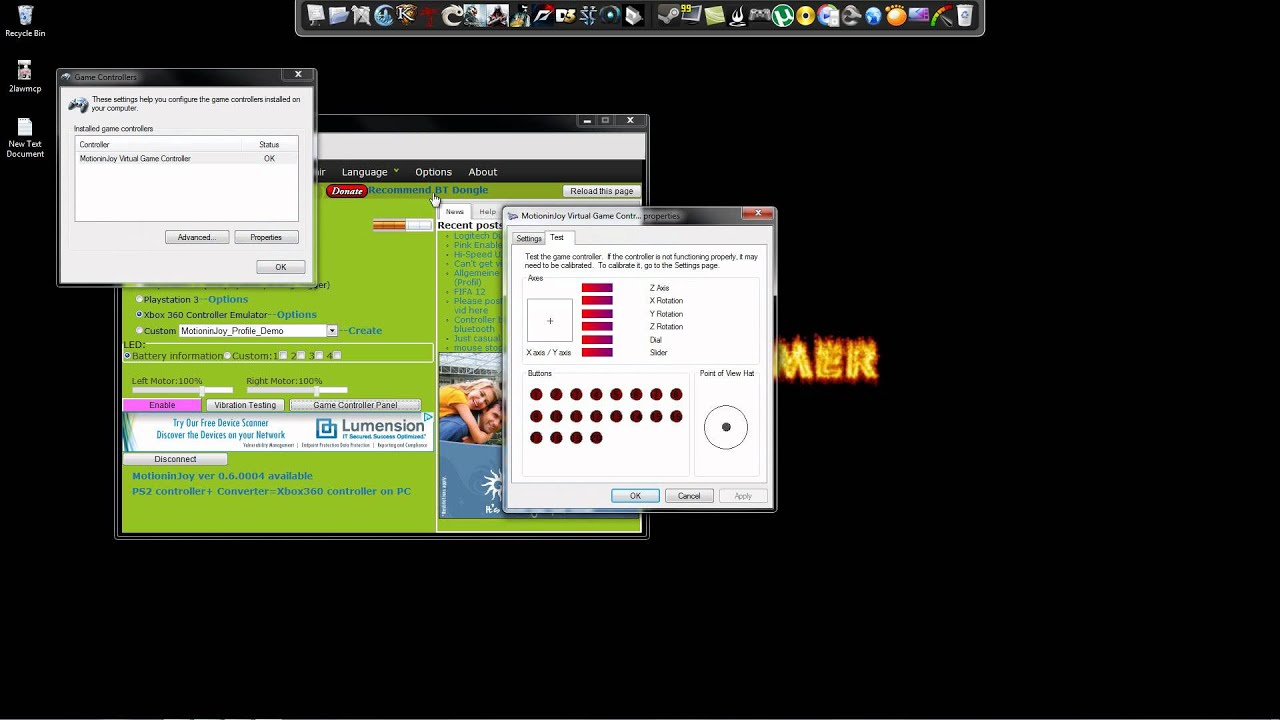Switch to the News tab
This screenshot has width=1280, height=720.
[x=455, y=212]
